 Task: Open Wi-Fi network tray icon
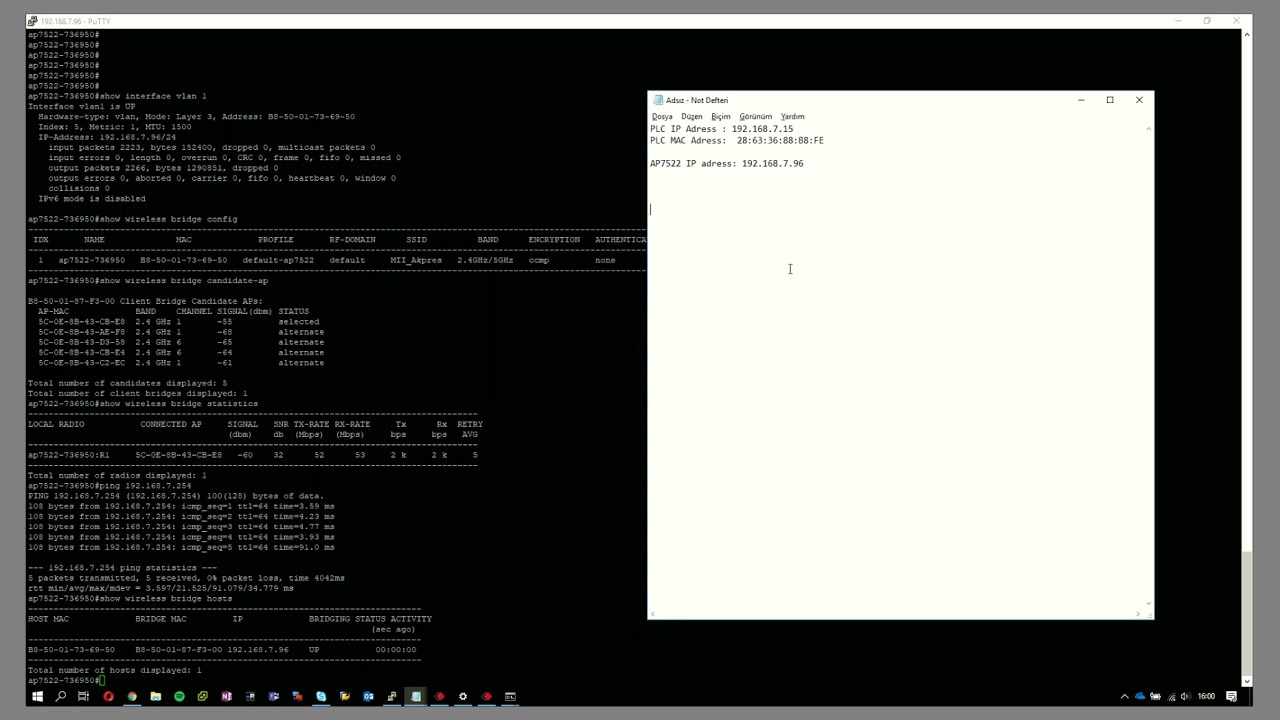(x=1170, y=696)
